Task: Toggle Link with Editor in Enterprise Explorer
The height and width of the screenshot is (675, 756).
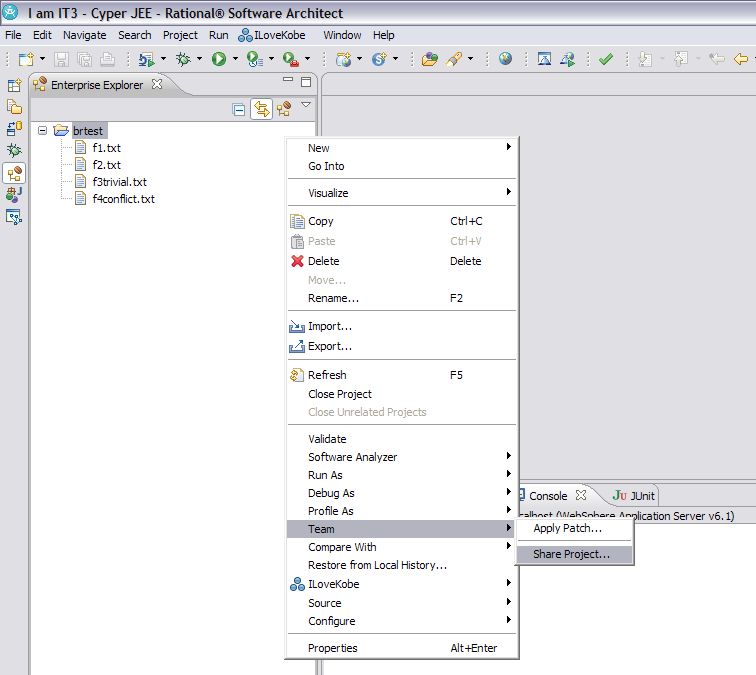Action: pos(261,109)
